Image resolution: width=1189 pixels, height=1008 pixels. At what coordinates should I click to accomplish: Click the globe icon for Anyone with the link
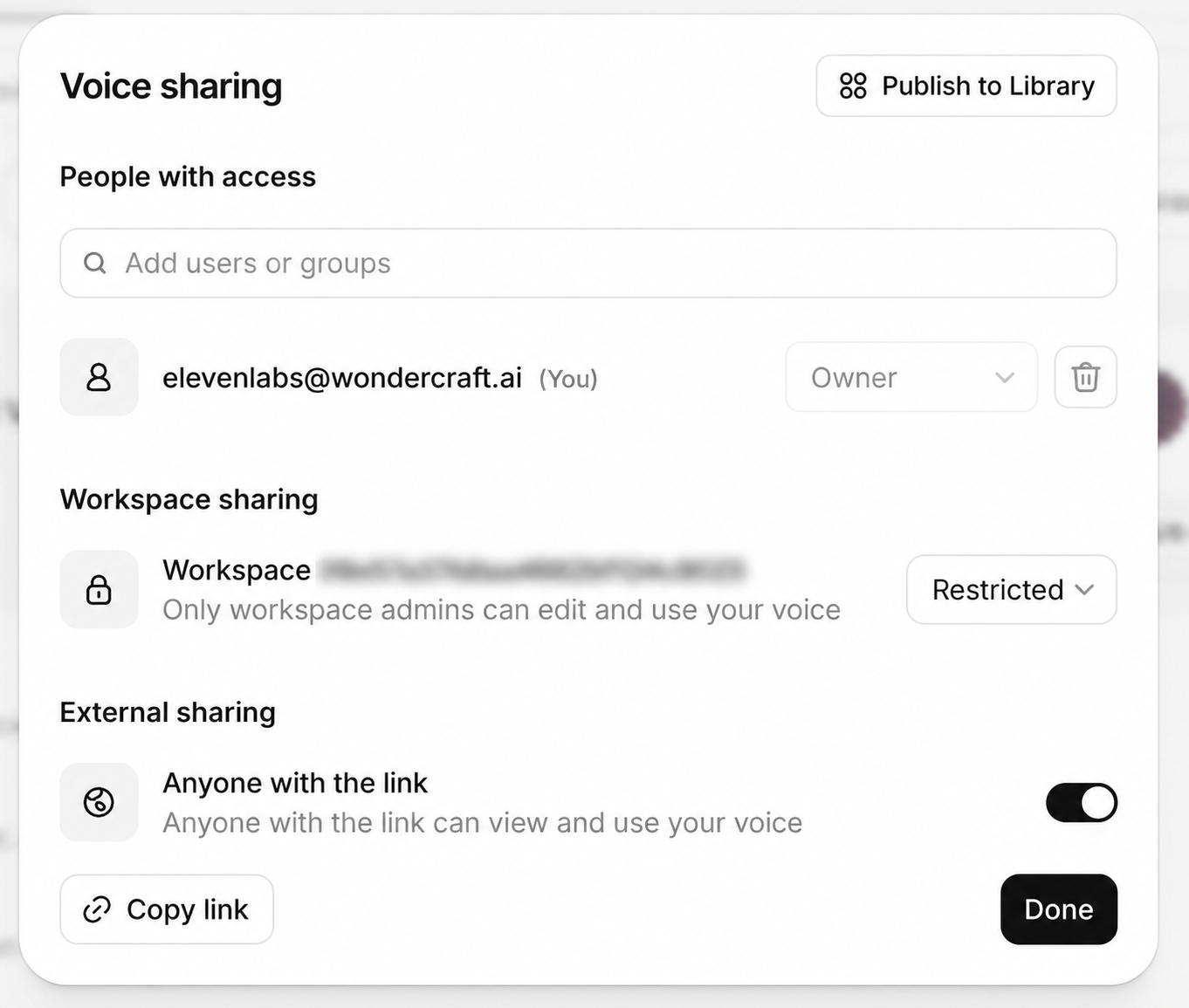click(x=99, y=802)
